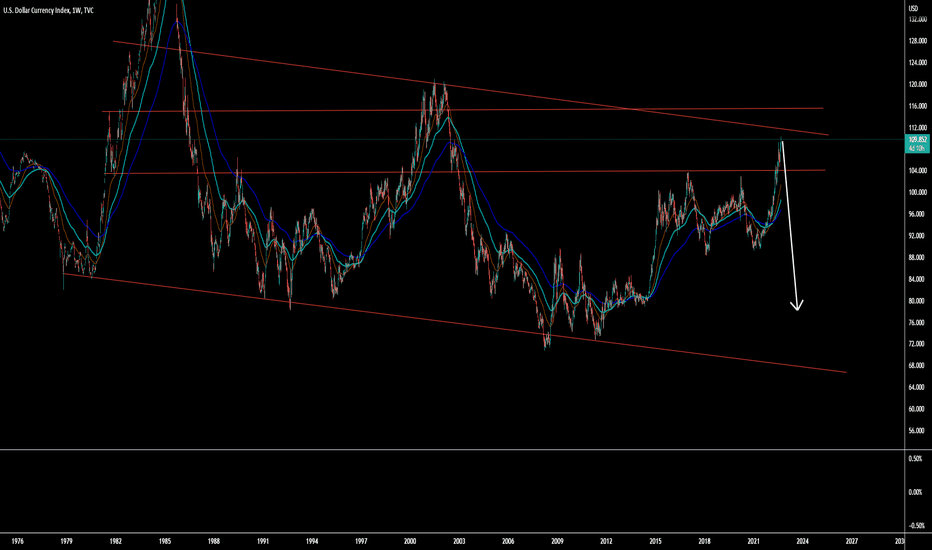Image resolution: width=932 pixels, height=550 pixels.
Task: Click the 72.000 price axis label
Action: point(916,344)
